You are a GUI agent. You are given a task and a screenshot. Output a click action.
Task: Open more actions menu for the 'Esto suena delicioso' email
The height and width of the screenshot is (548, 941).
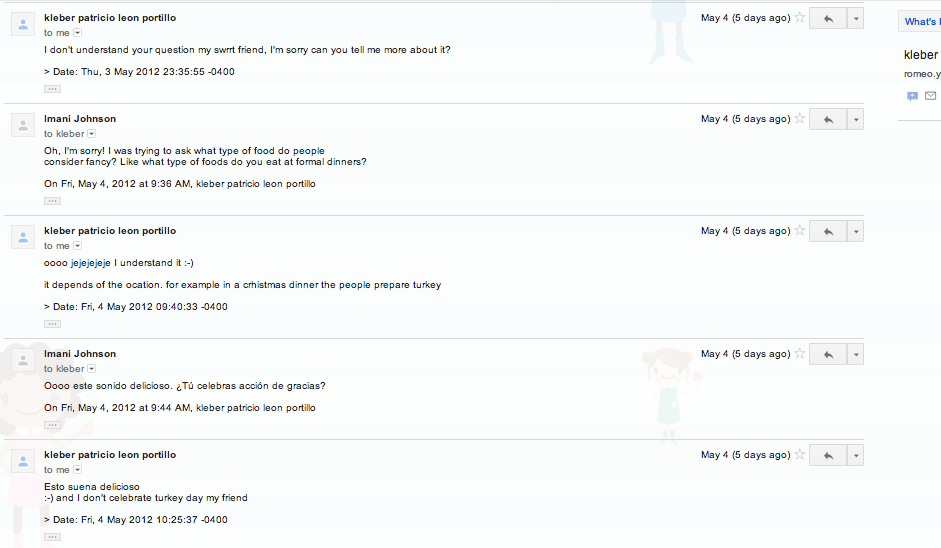pos(855,456)
